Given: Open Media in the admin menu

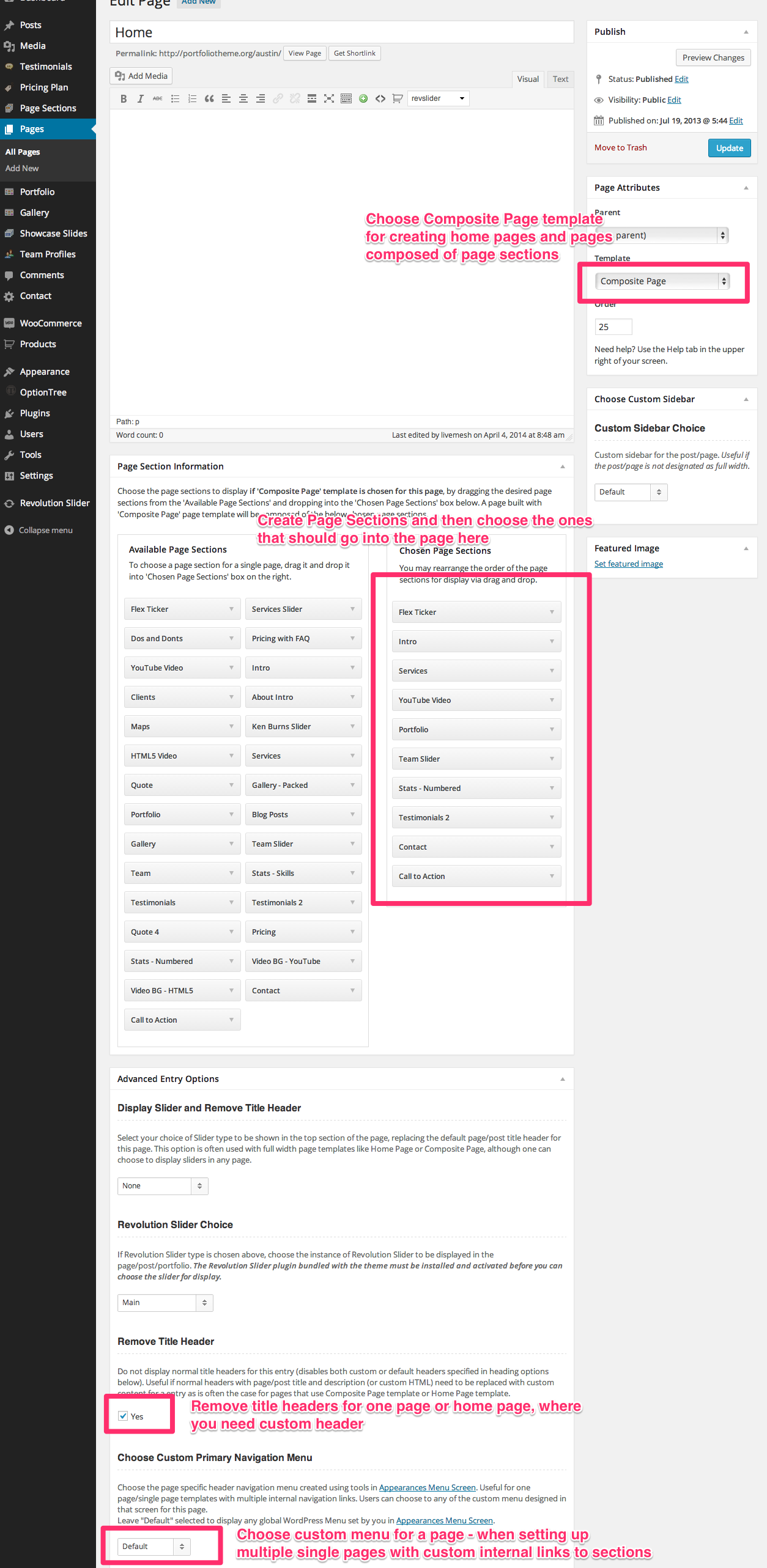Looking at the screenshot, I should (32, 46).
